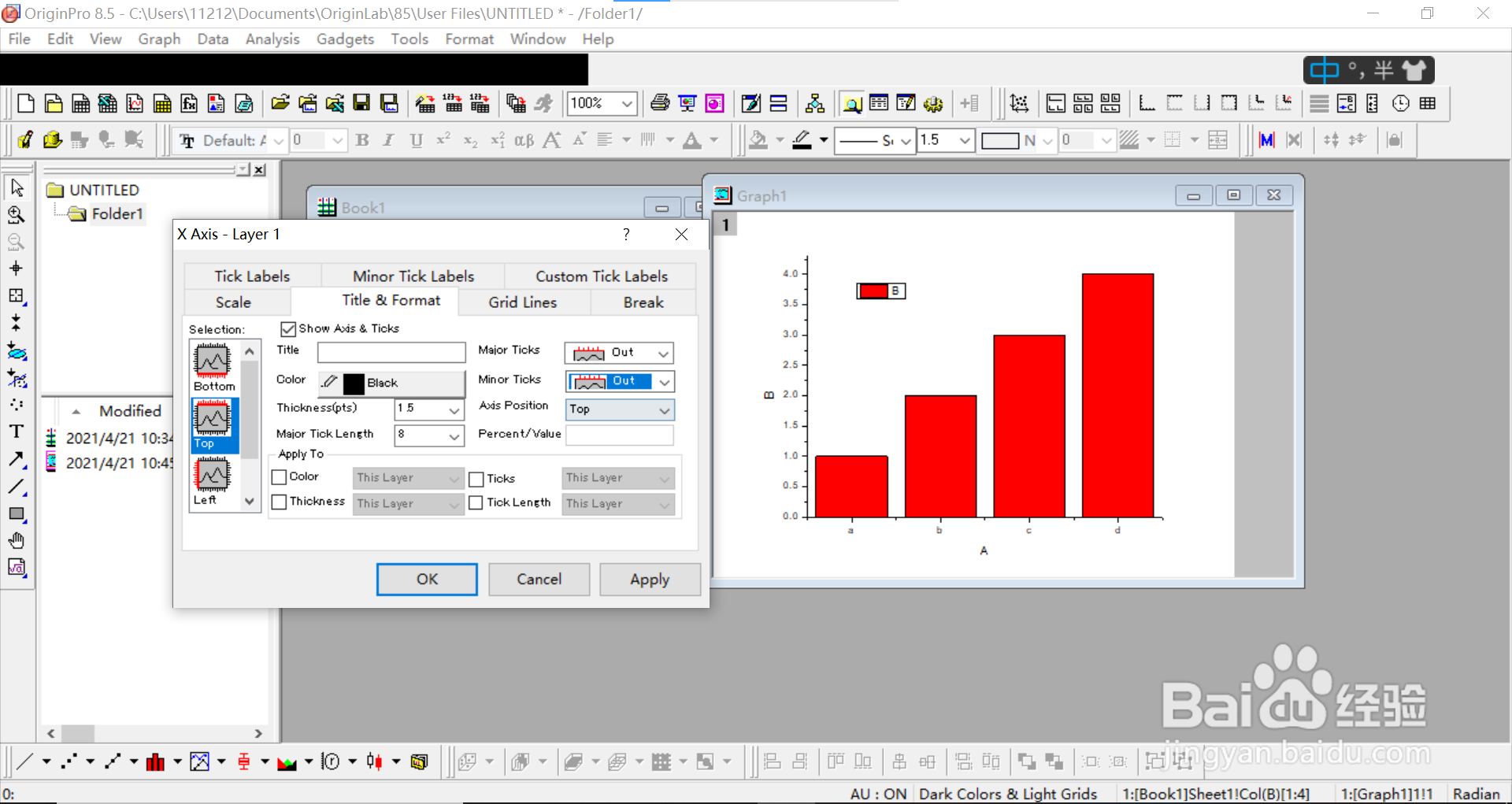Open the font name Default dropdown
This screenshot has height=804, width=1512.
[x=278, y=140]
